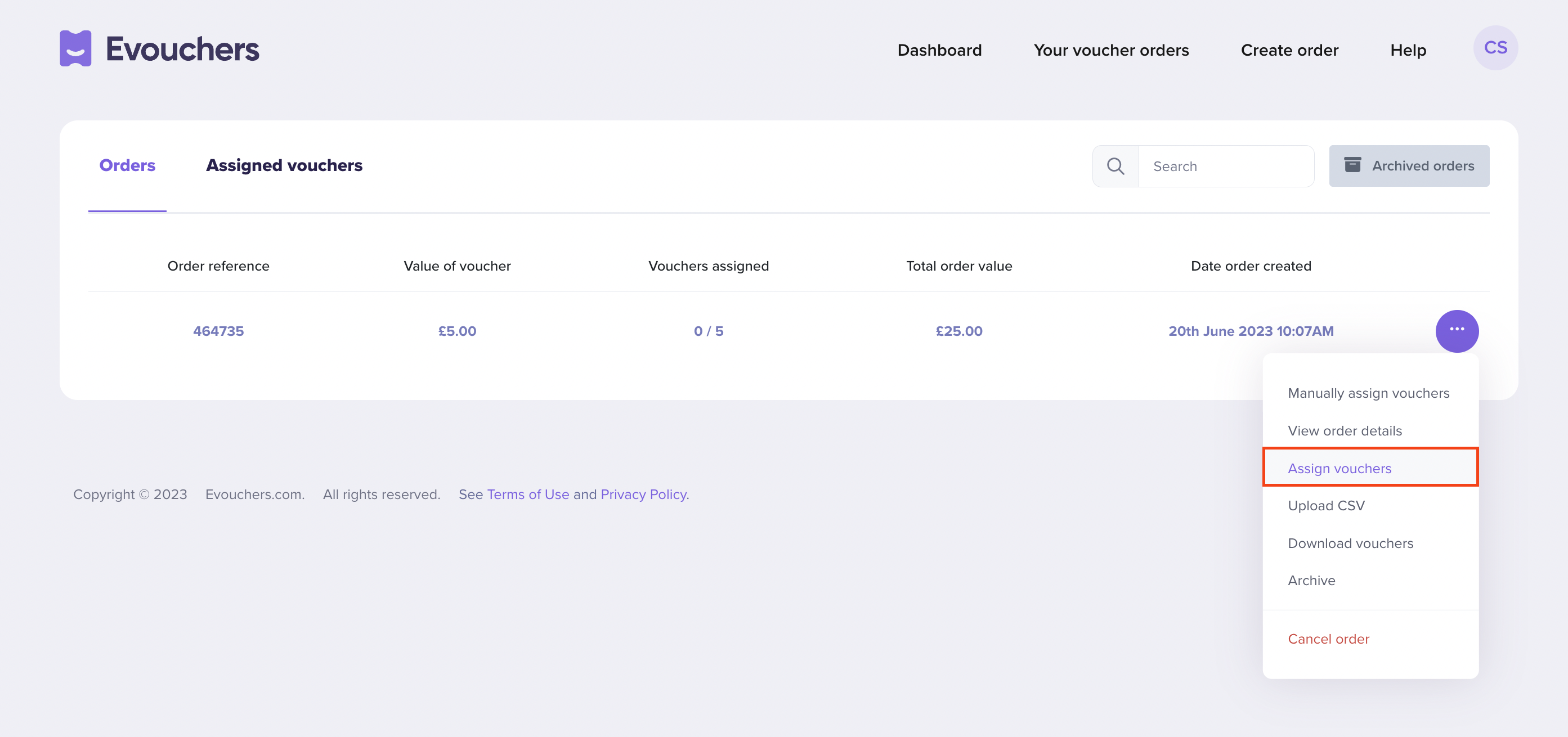Click the £5.00 voucher value

(457, 331)
